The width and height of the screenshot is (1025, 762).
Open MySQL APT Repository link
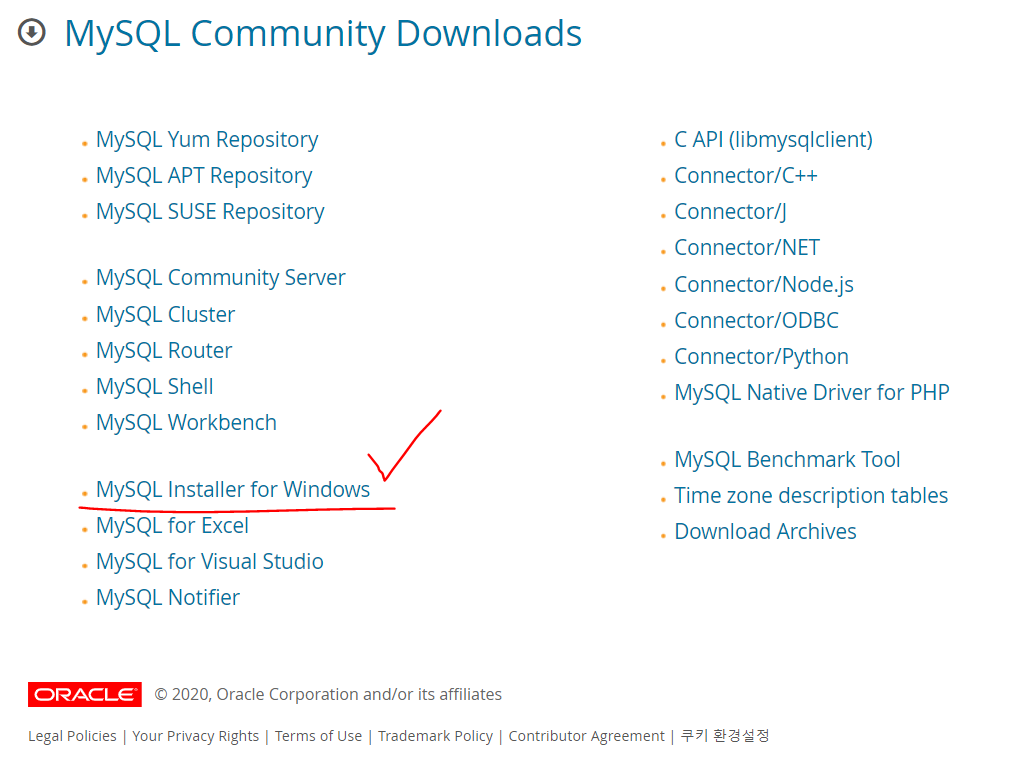pyautogui.click(x=204, y=176)
